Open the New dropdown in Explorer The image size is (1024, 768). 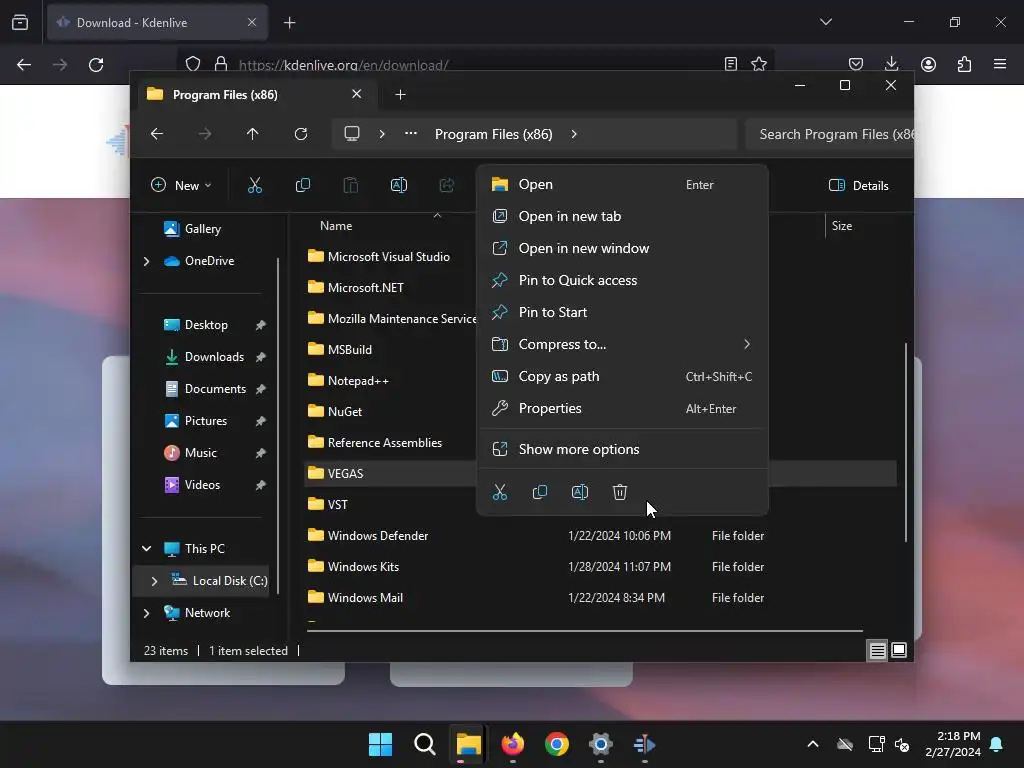pos(181,185)
